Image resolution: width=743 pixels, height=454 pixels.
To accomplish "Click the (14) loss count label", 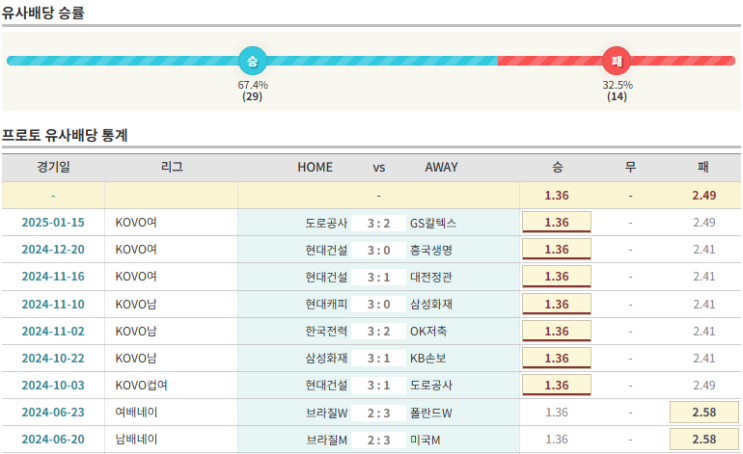I will click(x=616, y=97).
